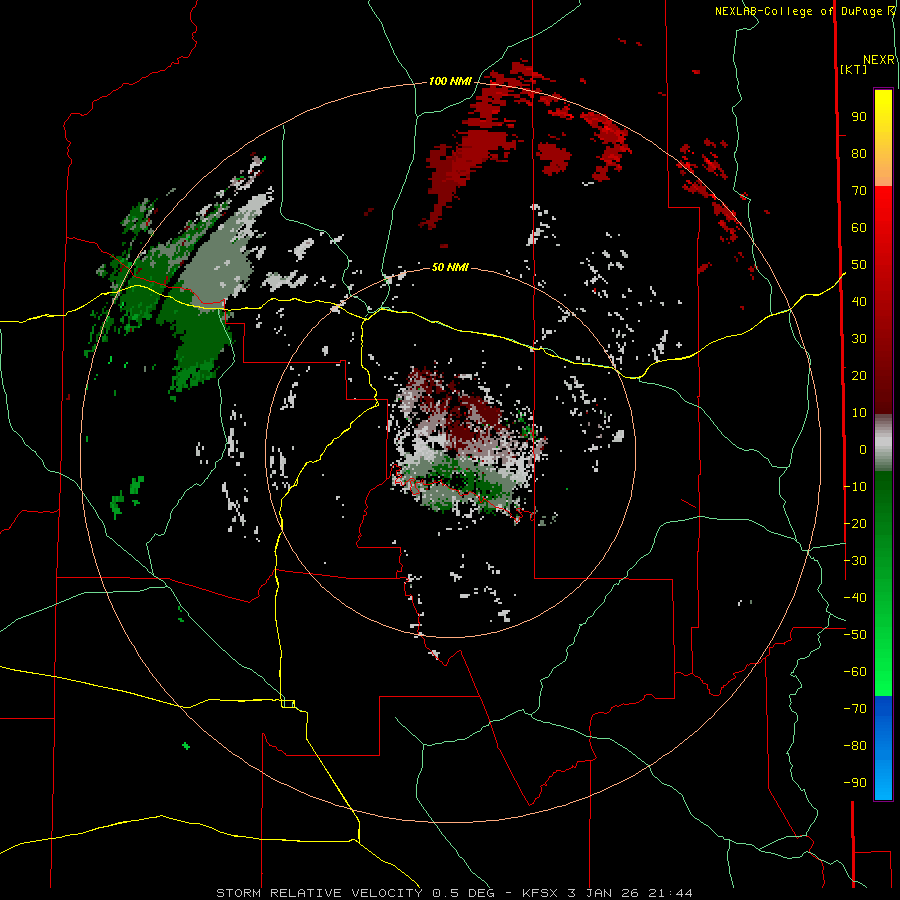Click the -40 value on velocity scale

click(x=855, y=598)
